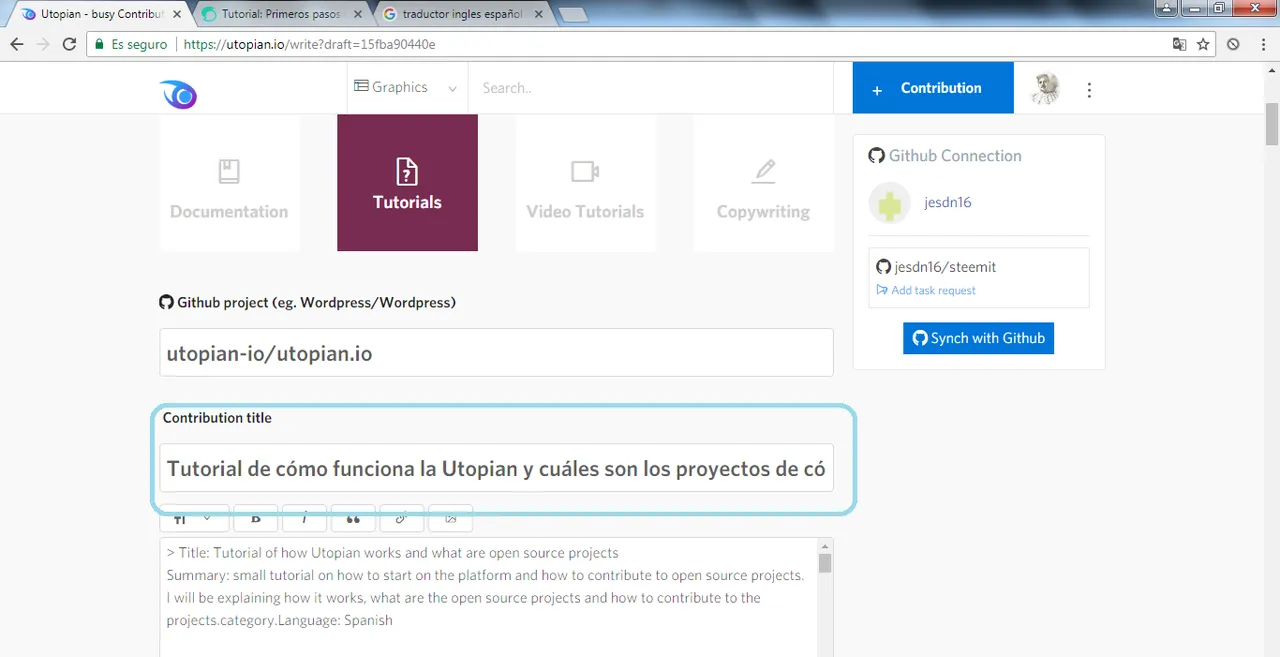Screen dimensions: 1280x657
Task: Bookmark this page with the star icon
Action: point(1204,45)
